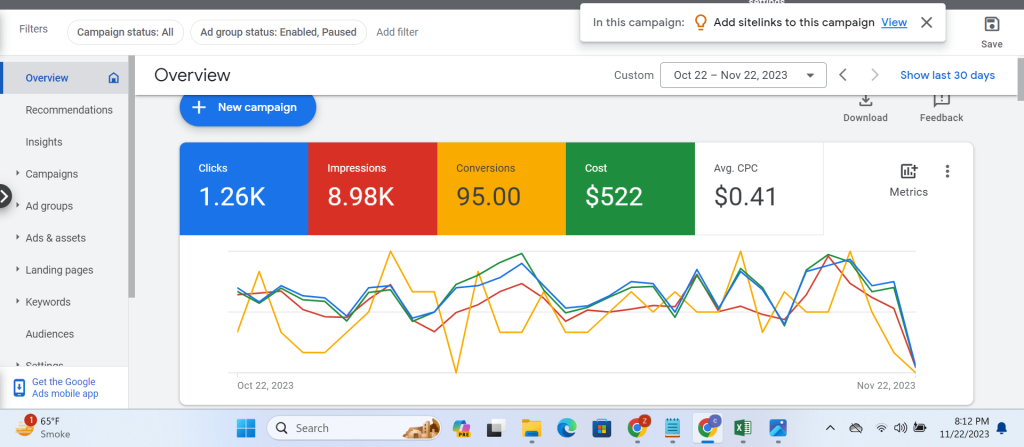1024x447 pixels.
Task: Open Microsoft Excel from taskbar
Action: point(743,428)
